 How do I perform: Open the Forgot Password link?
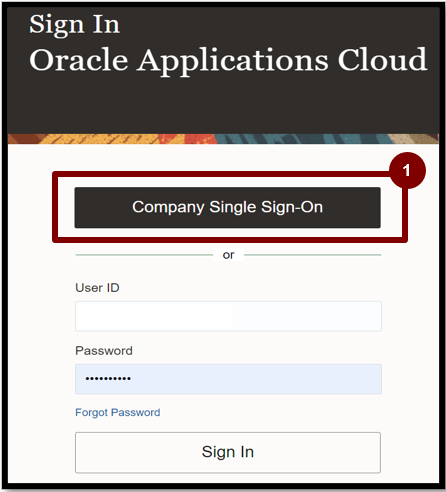point(118,412)
